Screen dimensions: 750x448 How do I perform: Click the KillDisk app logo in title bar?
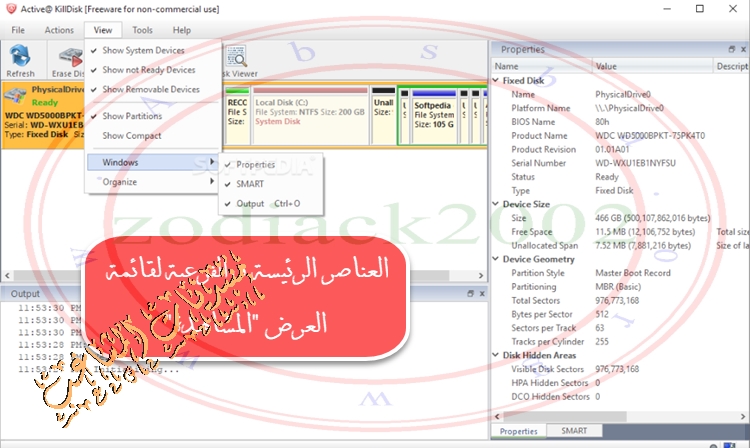click(11, 9)
